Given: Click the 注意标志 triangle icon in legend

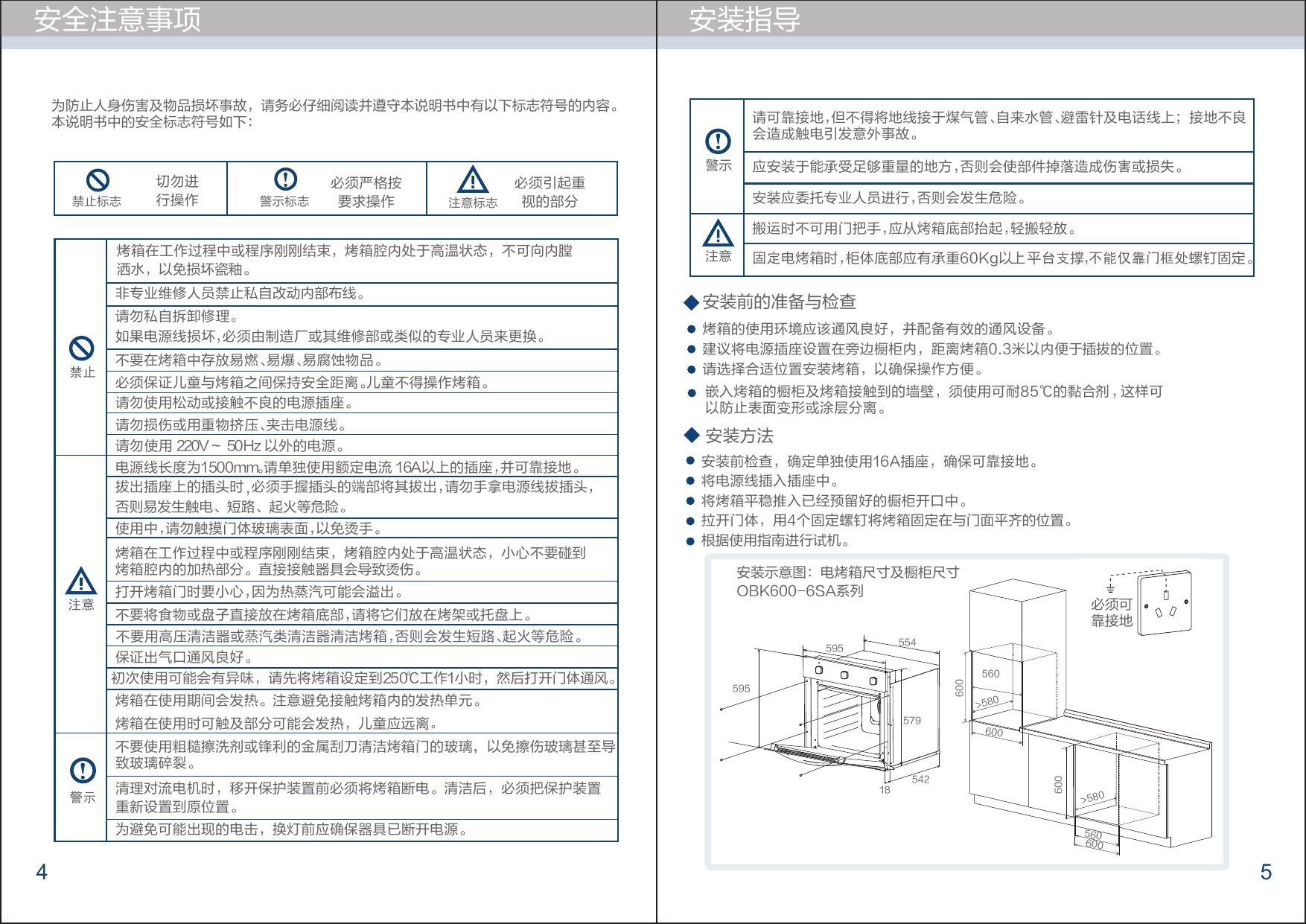Looking at the screenshot, I should coord(472,180).
